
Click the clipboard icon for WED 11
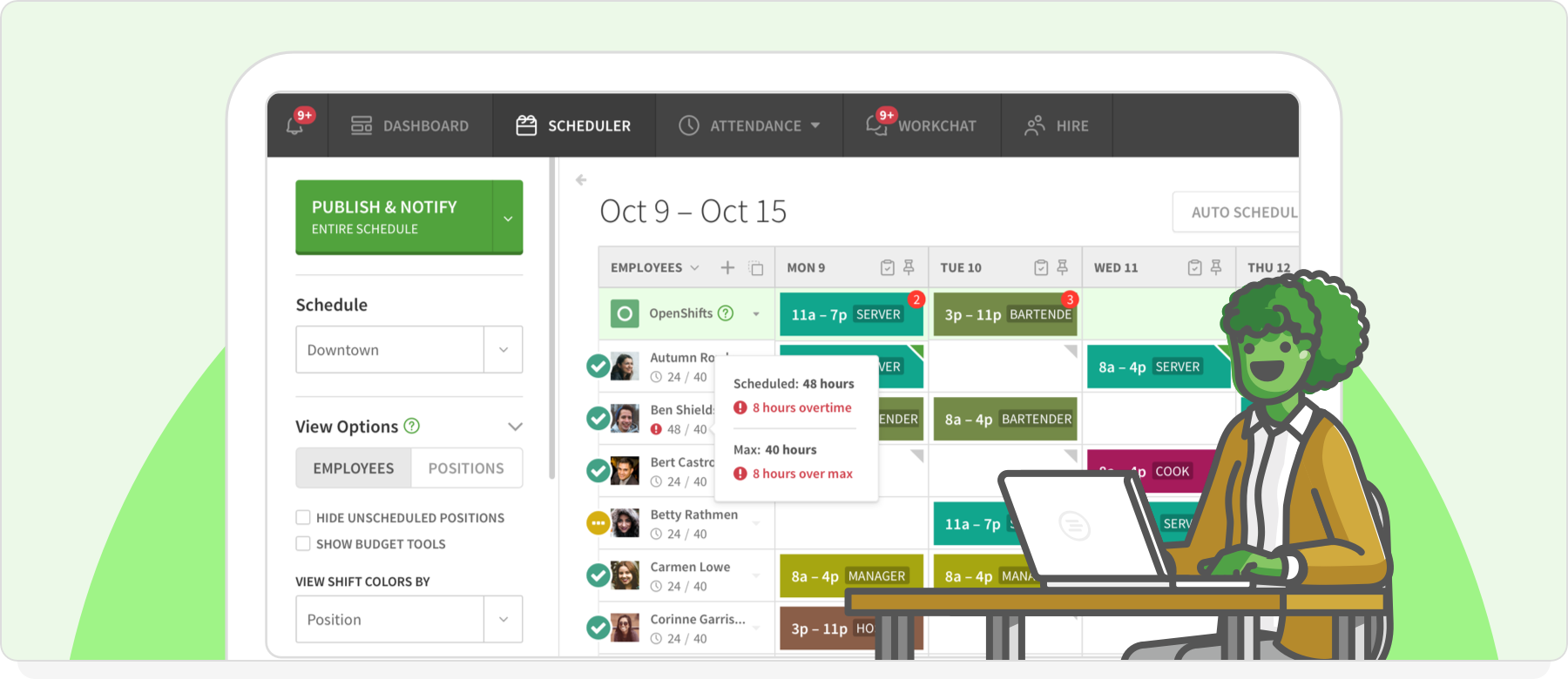point(1195,267)
